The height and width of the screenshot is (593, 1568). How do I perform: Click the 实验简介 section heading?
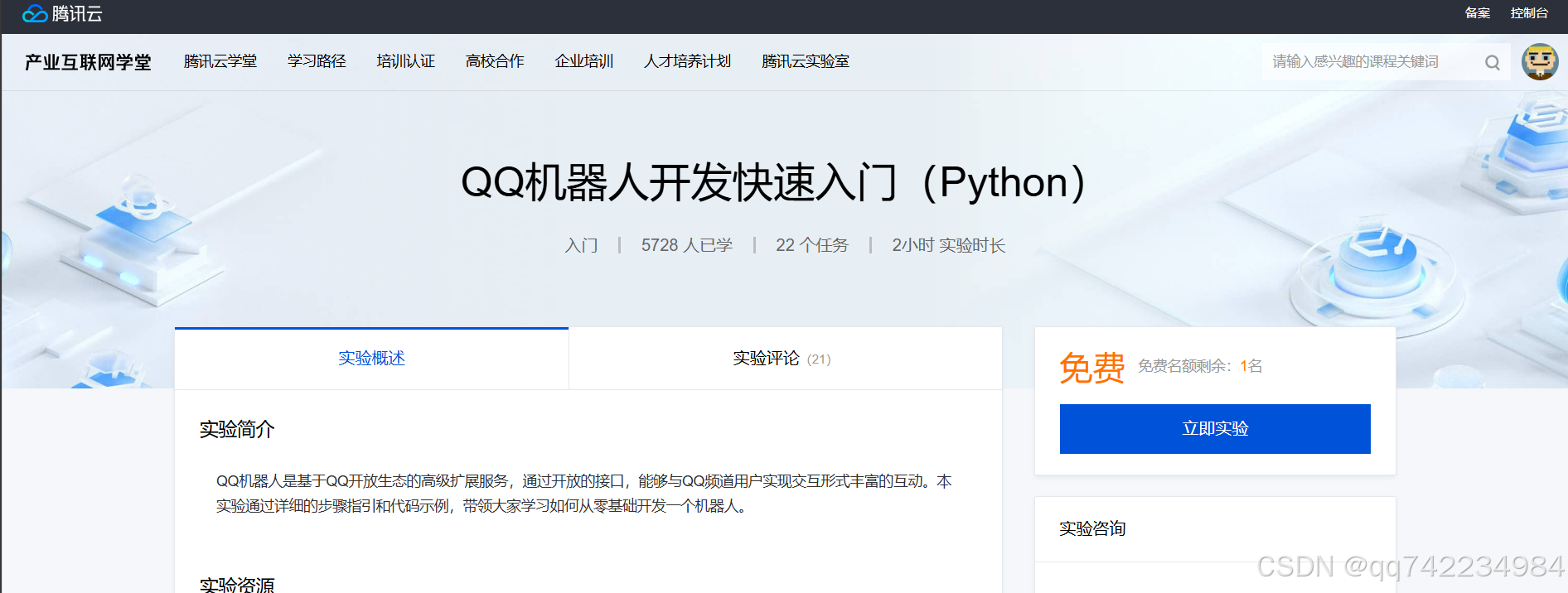point(237,429)
